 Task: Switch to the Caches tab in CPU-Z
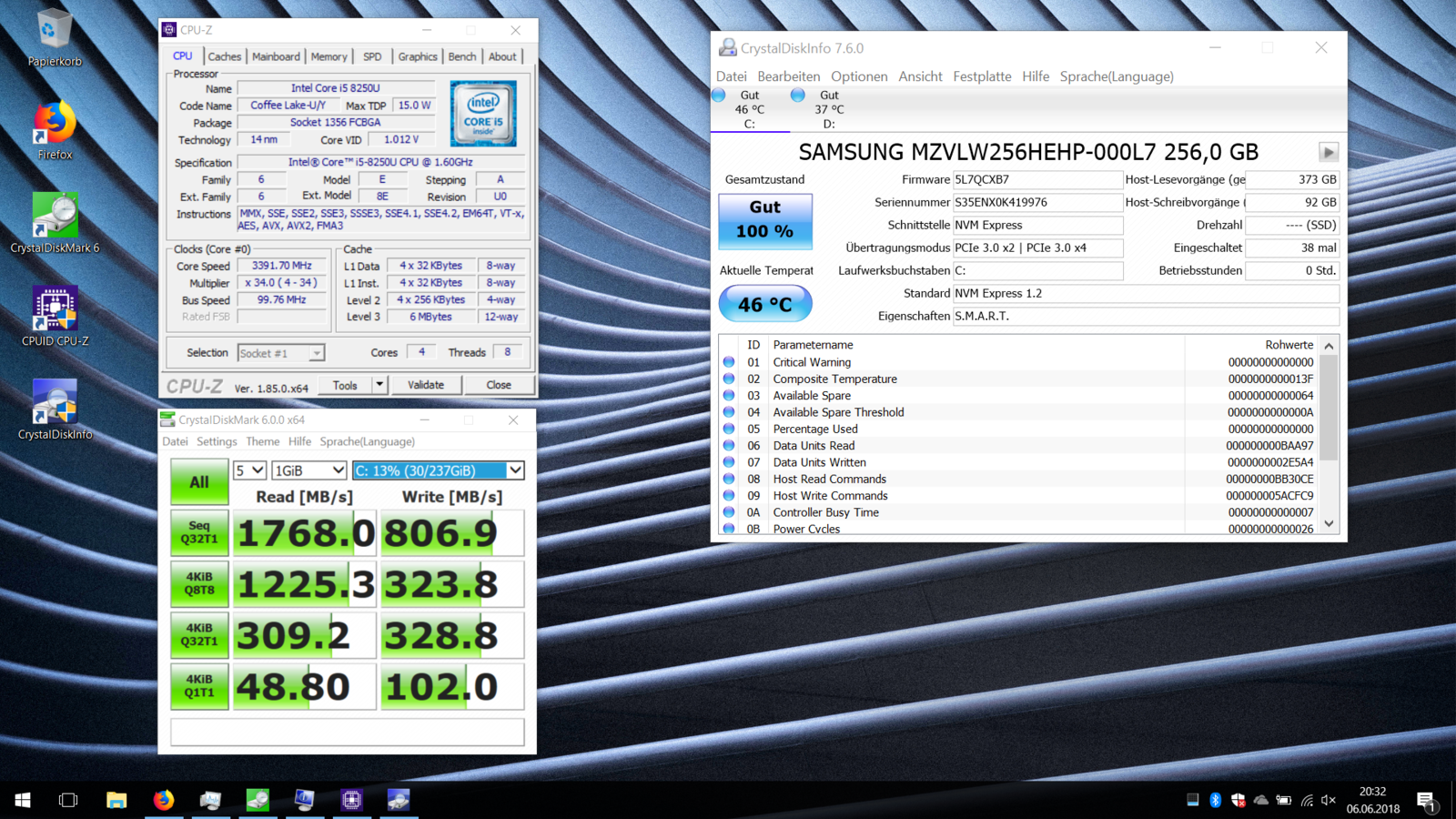pyautogui.click(x=224, y=56)
